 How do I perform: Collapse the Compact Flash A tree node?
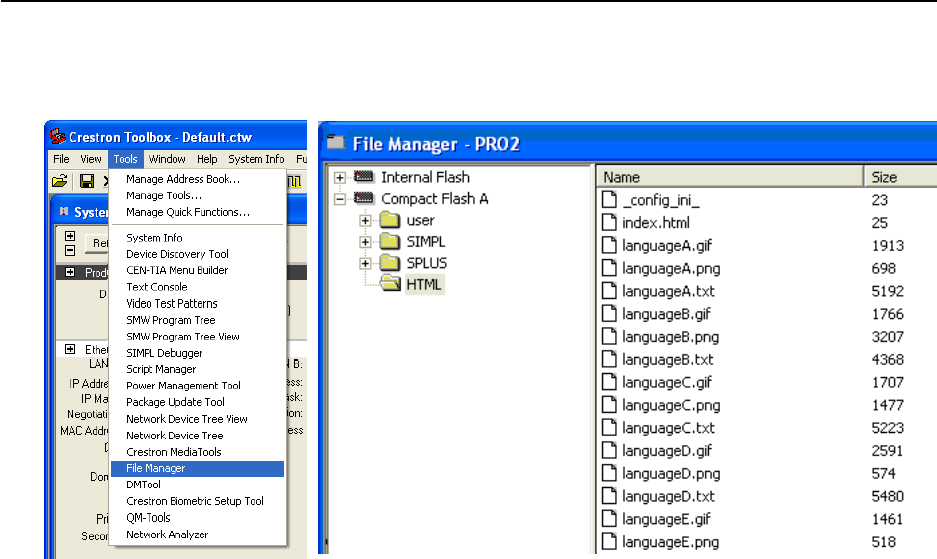339,199
